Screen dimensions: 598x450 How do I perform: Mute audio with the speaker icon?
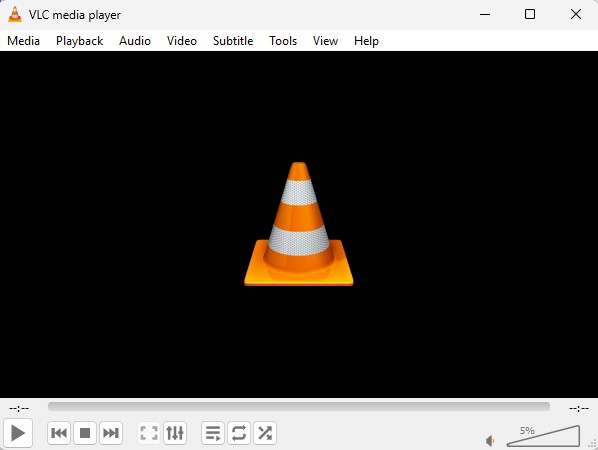point(490,441)
